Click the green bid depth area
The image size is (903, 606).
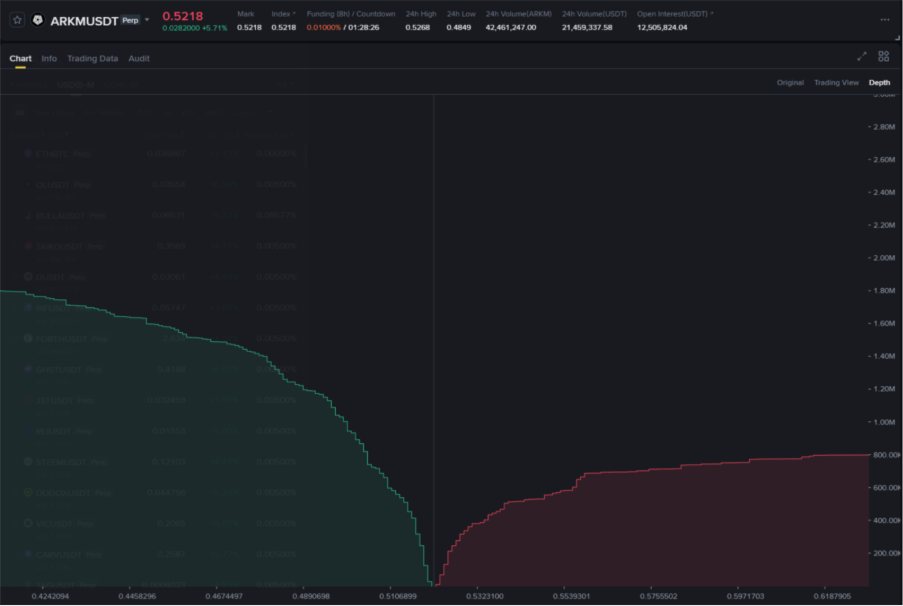pos(200,470)
